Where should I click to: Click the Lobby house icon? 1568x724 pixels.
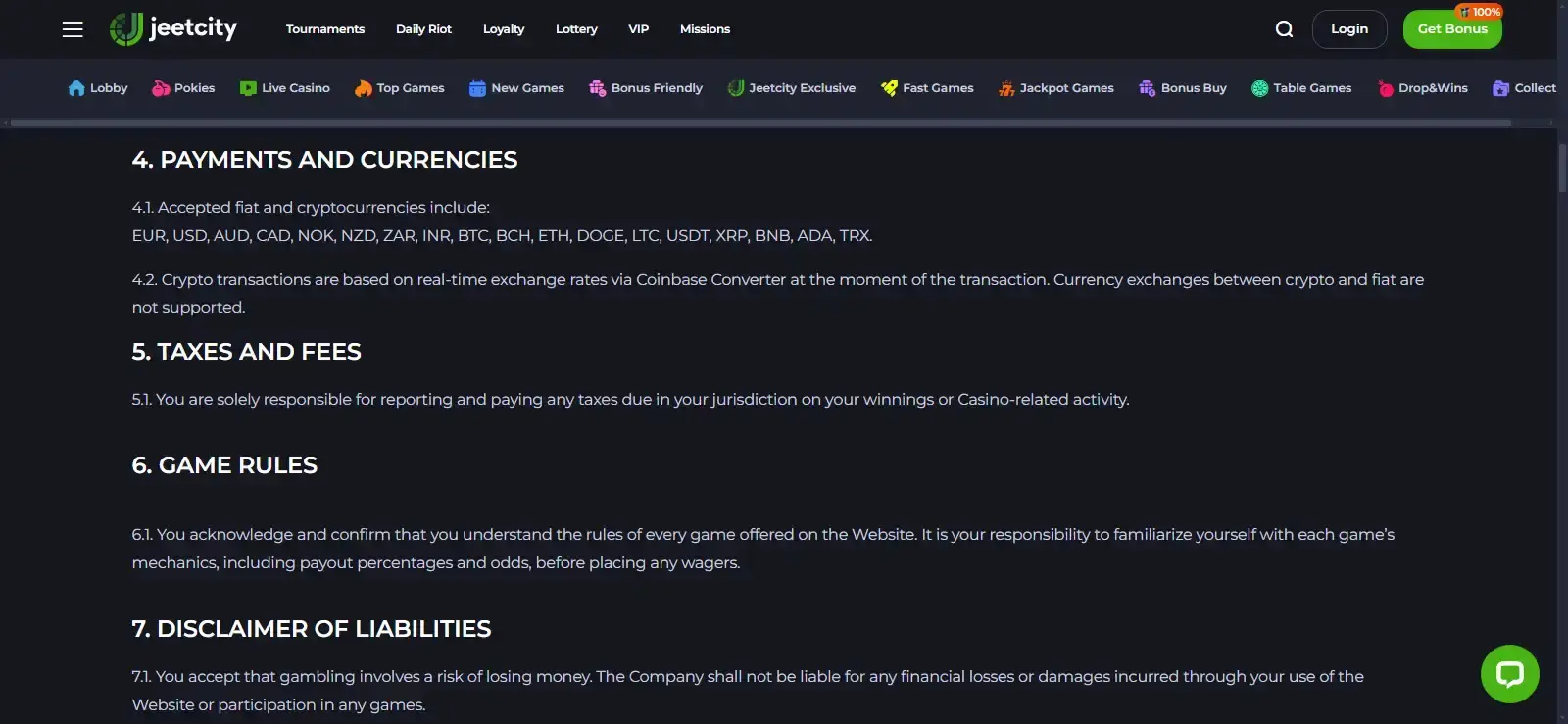(76, 88)
